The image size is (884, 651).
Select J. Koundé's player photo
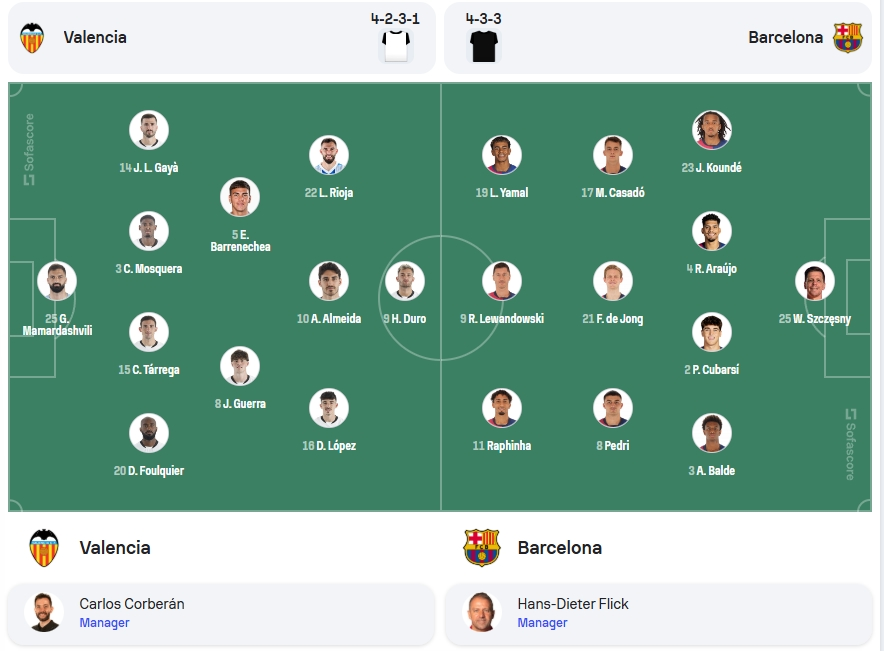coord(711,130)
